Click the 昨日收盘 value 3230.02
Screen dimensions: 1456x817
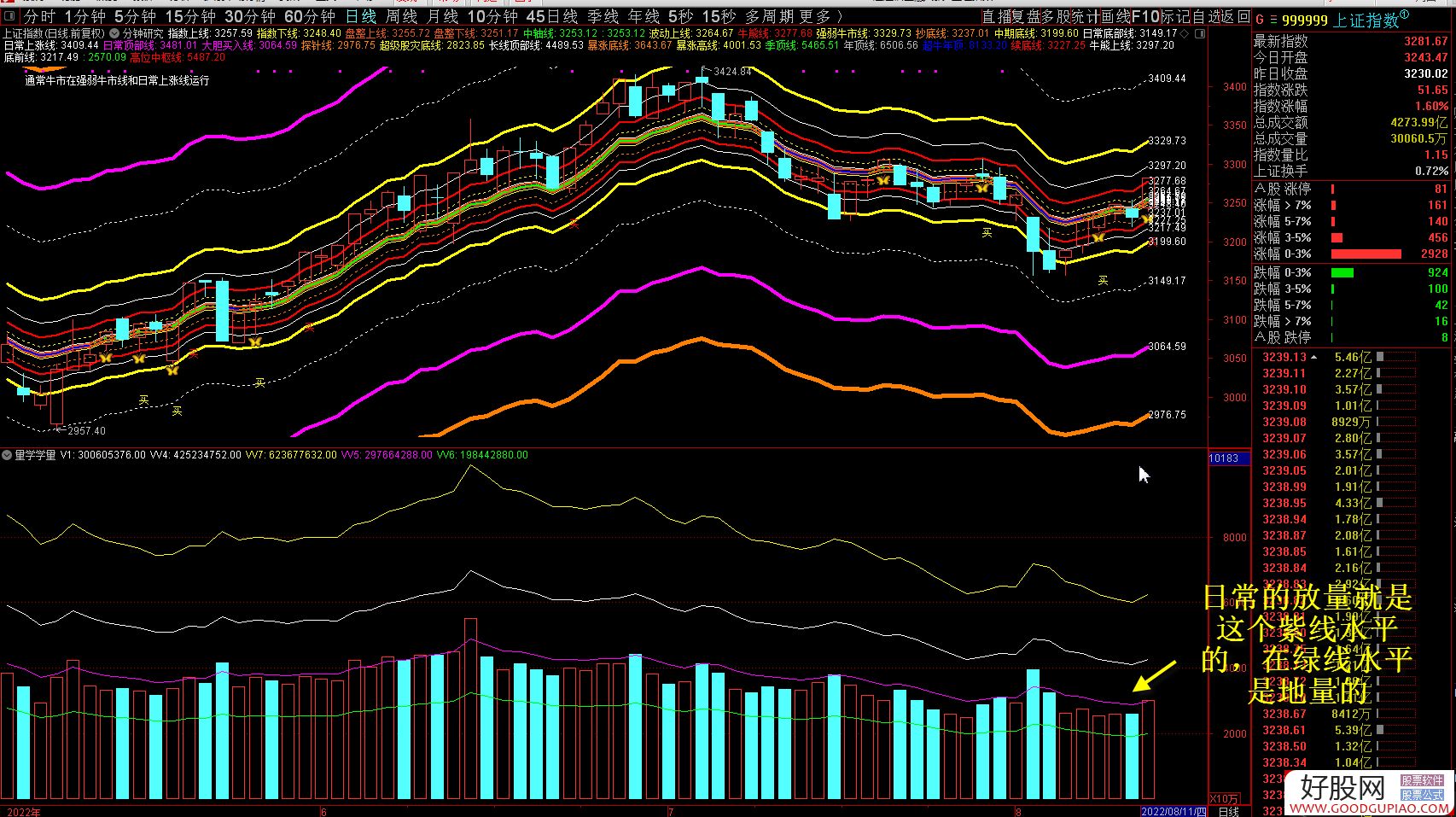pyautogui.click(x=1426, y=73)
